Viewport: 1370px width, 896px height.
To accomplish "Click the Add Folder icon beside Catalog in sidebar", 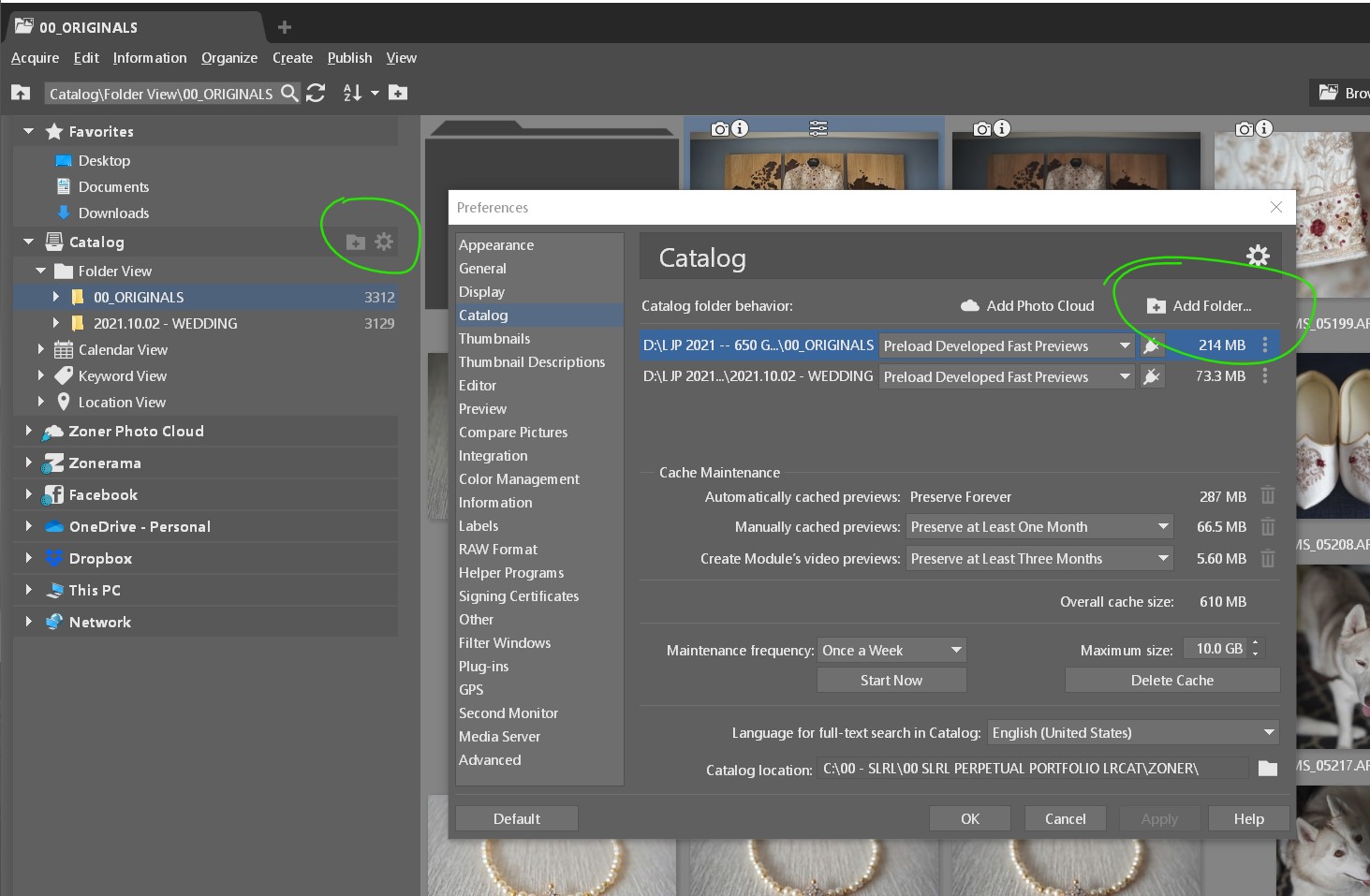I will [356, 242].
